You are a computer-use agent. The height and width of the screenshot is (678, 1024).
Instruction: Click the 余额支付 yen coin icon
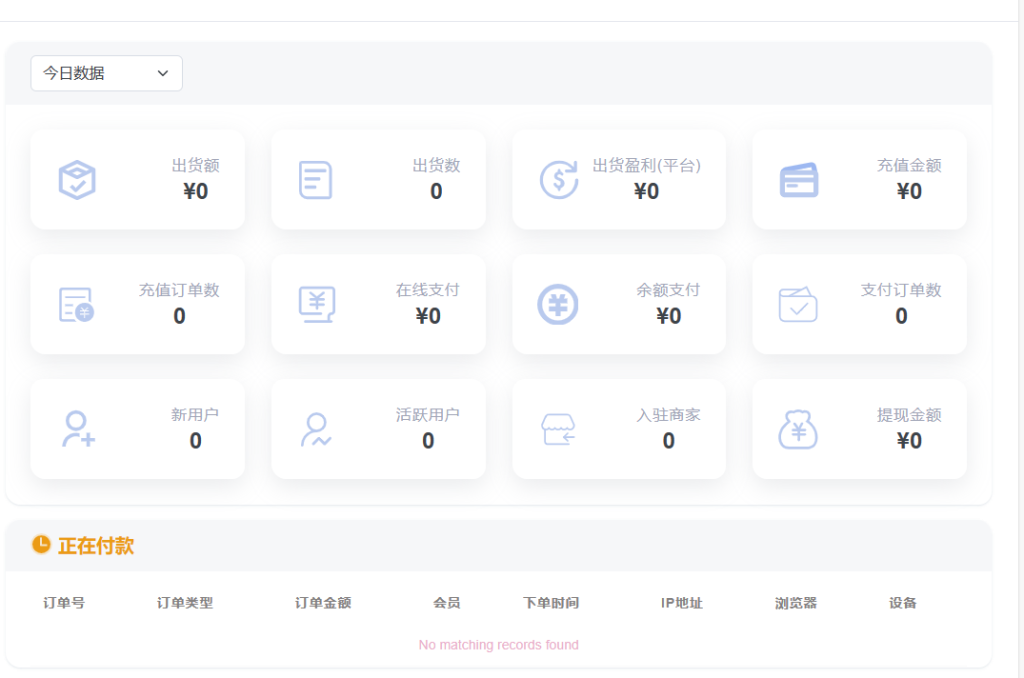558,304
